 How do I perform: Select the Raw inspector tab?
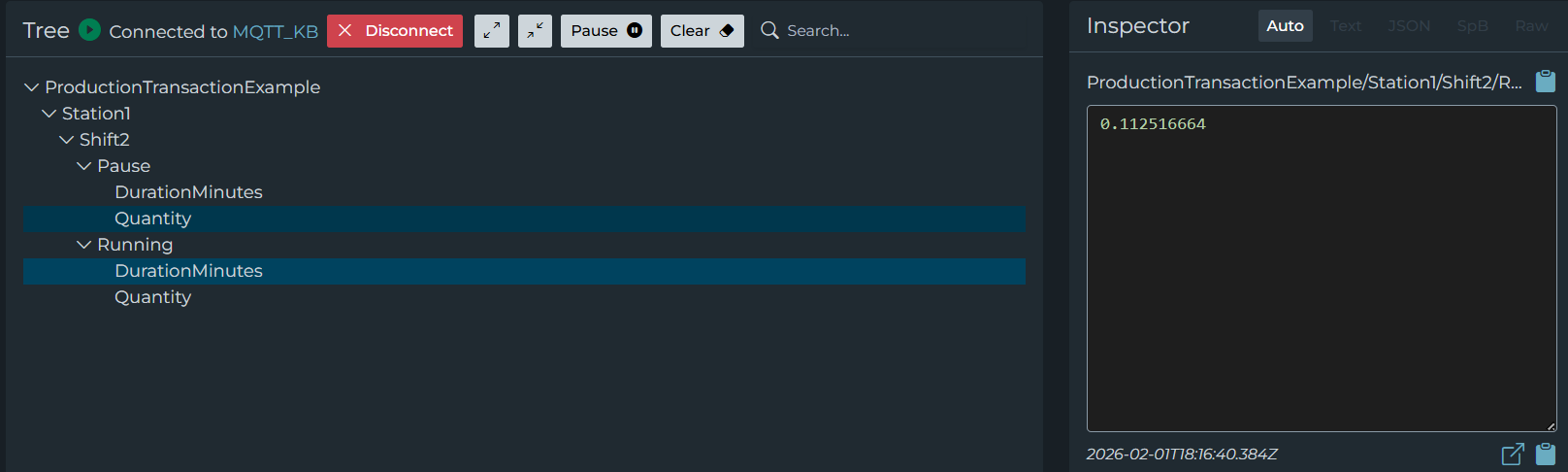(1531, 26)
